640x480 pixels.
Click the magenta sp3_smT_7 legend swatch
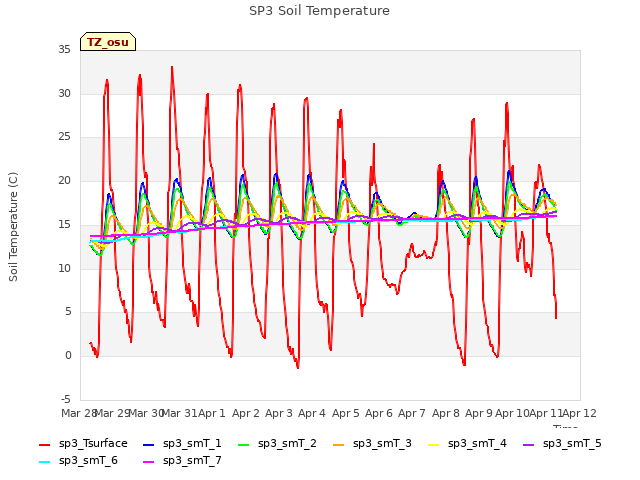tap(149, 462)
